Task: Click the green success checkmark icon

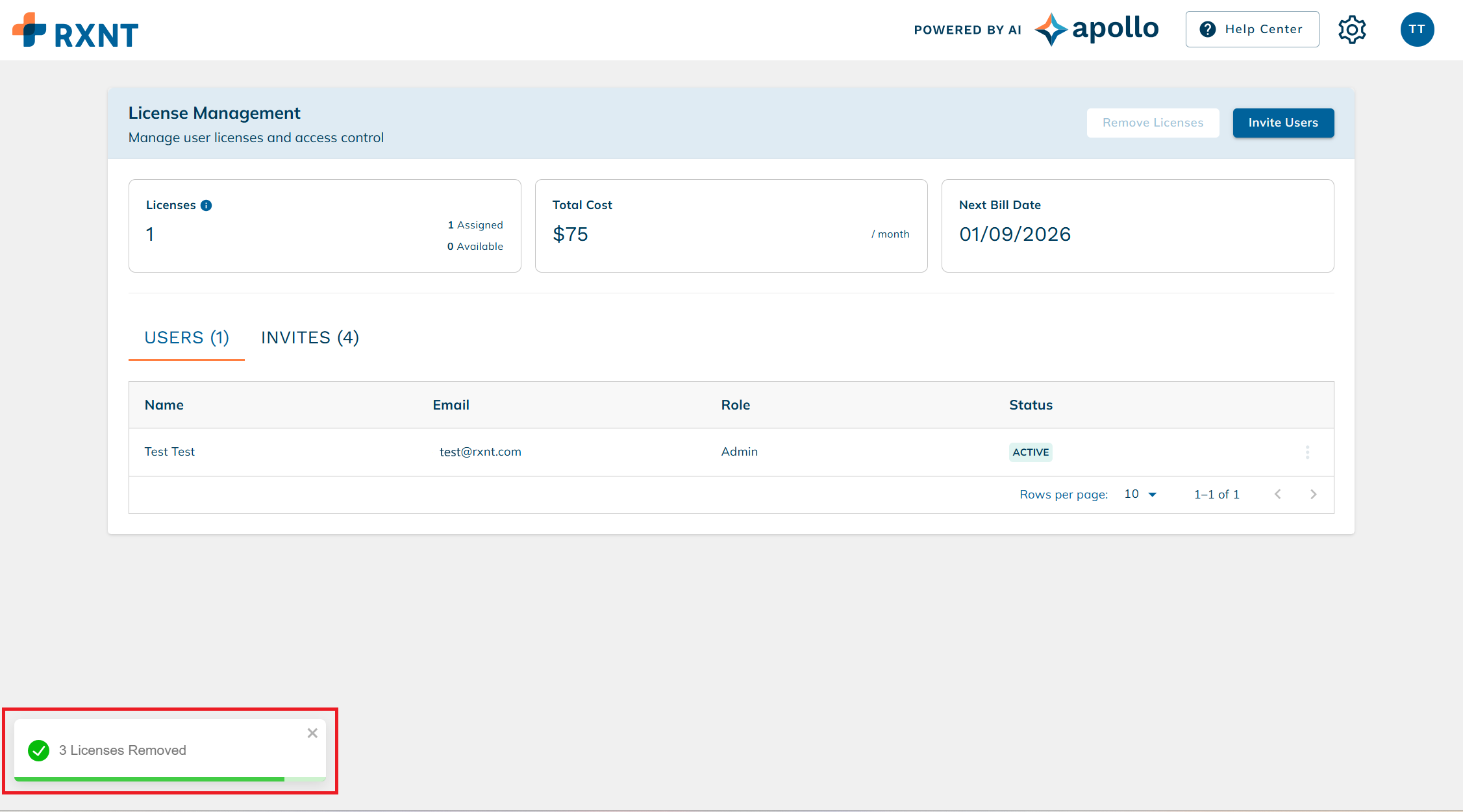Action: pyautogui.click(x=39, y=750)
